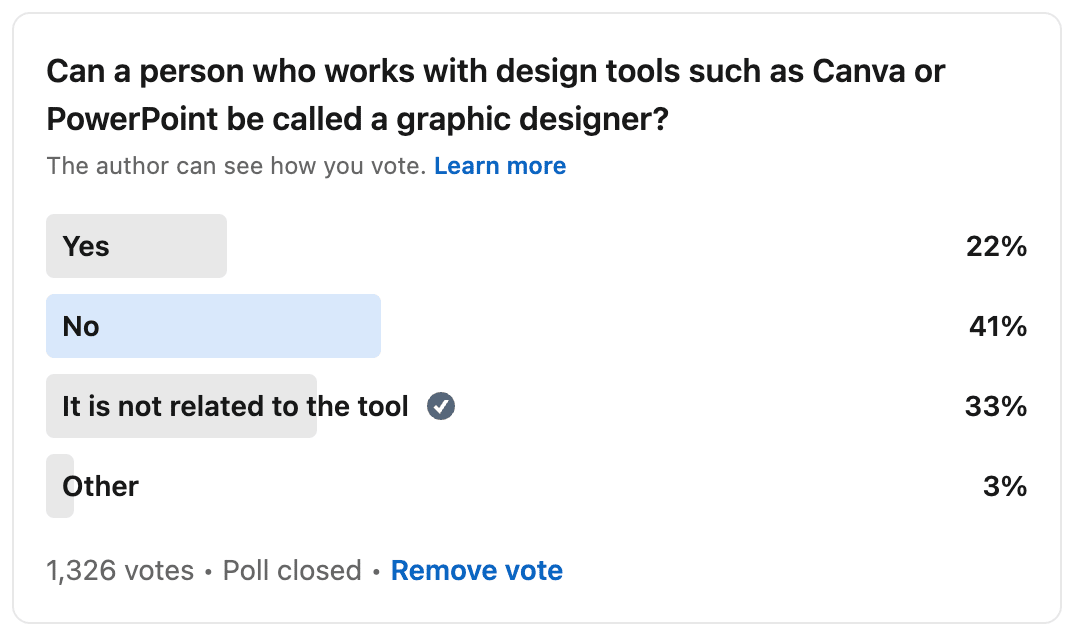The height and width of the screenshot is (634, 1076).
Task: Click the 3% result for Other
Action: pyautogui.click(x=1005, y=486)
